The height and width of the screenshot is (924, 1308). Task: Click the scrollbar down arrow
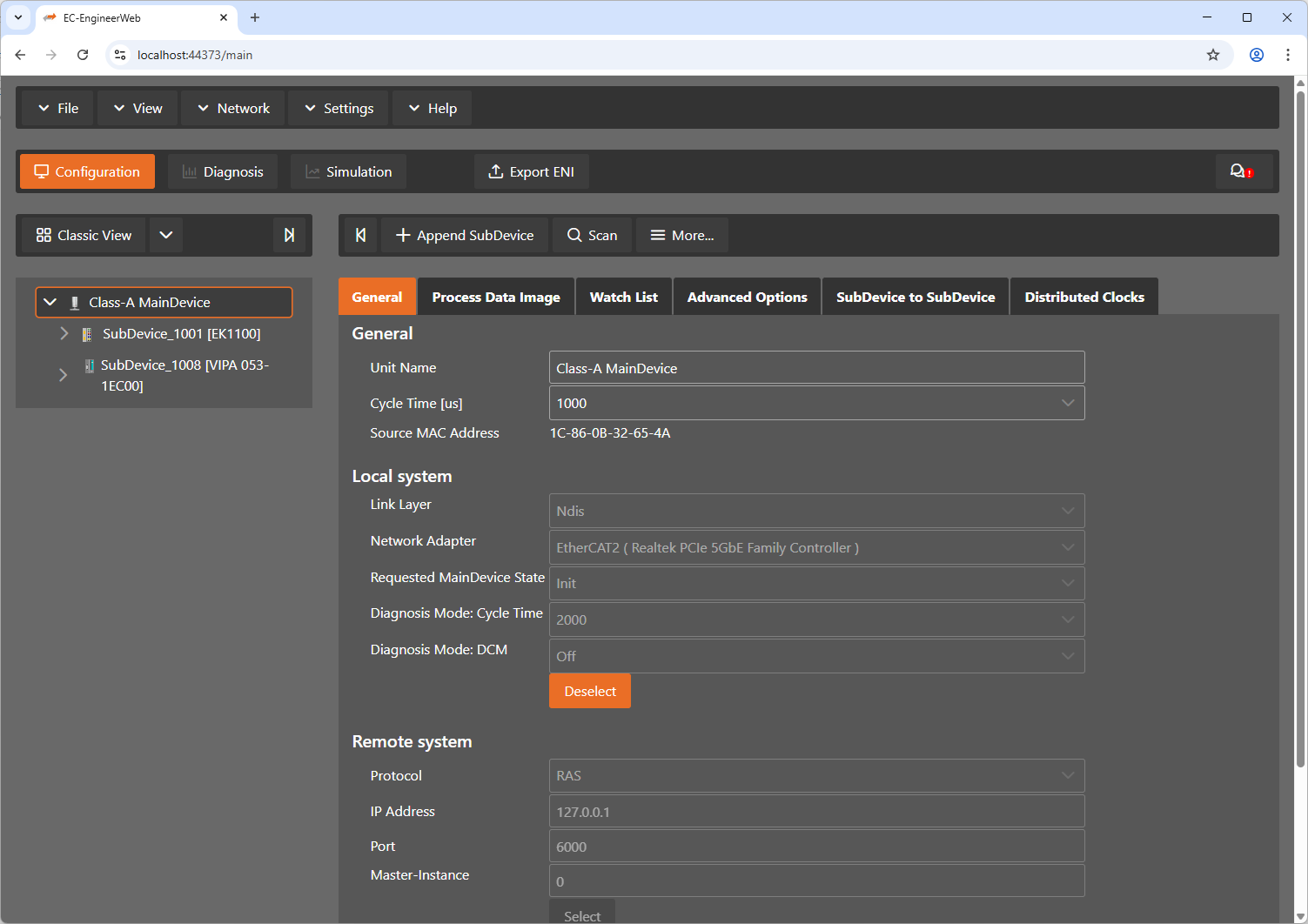(x=1300, y=917)
